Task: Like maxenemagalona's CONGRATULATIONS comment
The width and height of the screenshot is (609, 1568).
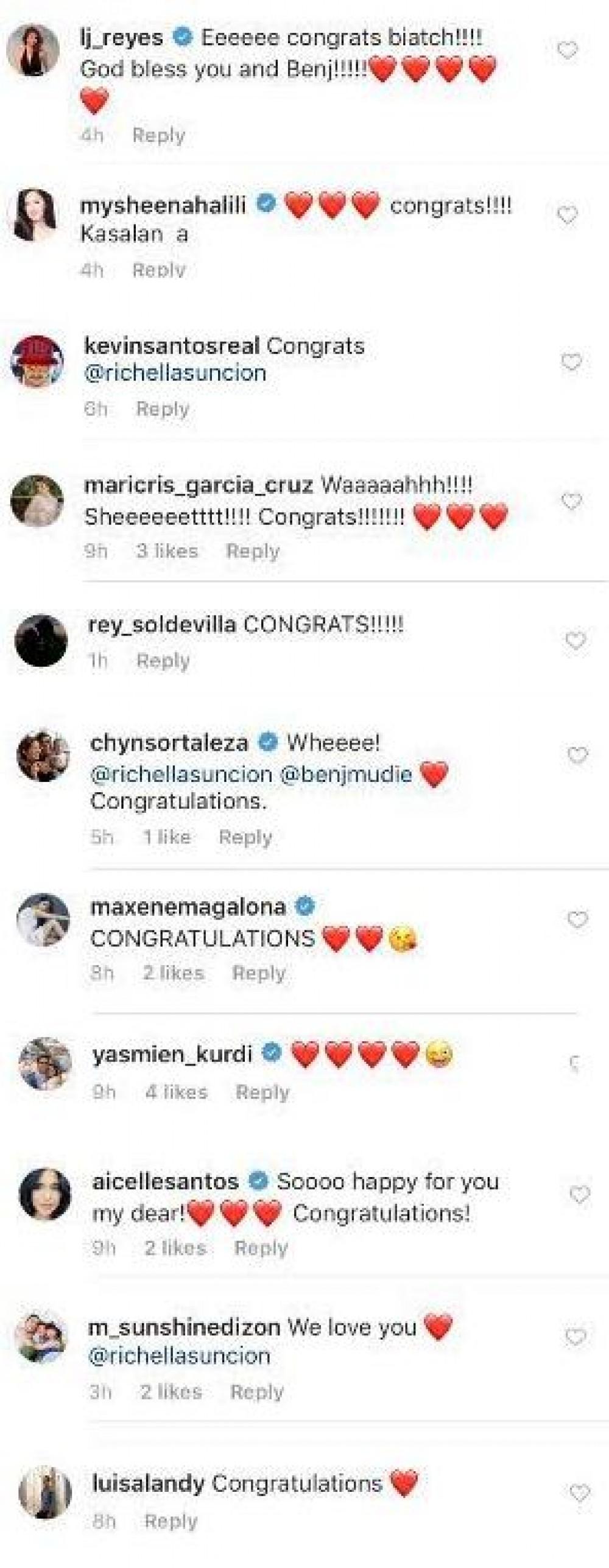Action: (577, 919)
